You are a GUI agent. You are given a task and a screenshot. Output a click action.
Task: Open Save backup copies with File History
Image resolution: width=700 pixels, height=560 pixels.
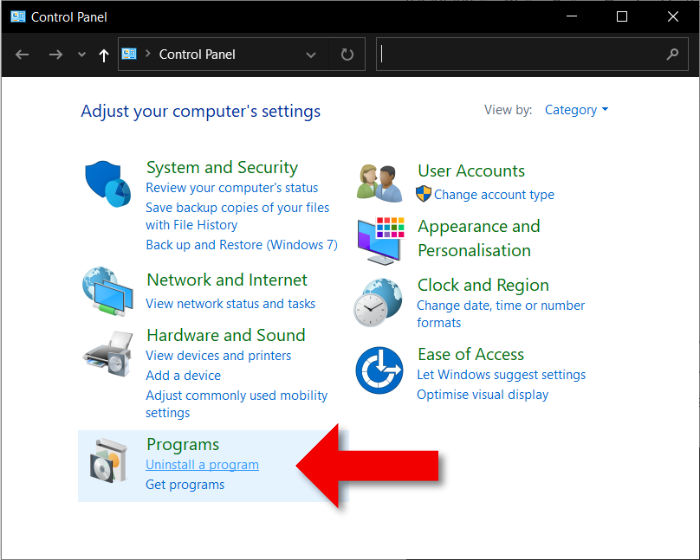pyautogui.click(x=237, y=216)
